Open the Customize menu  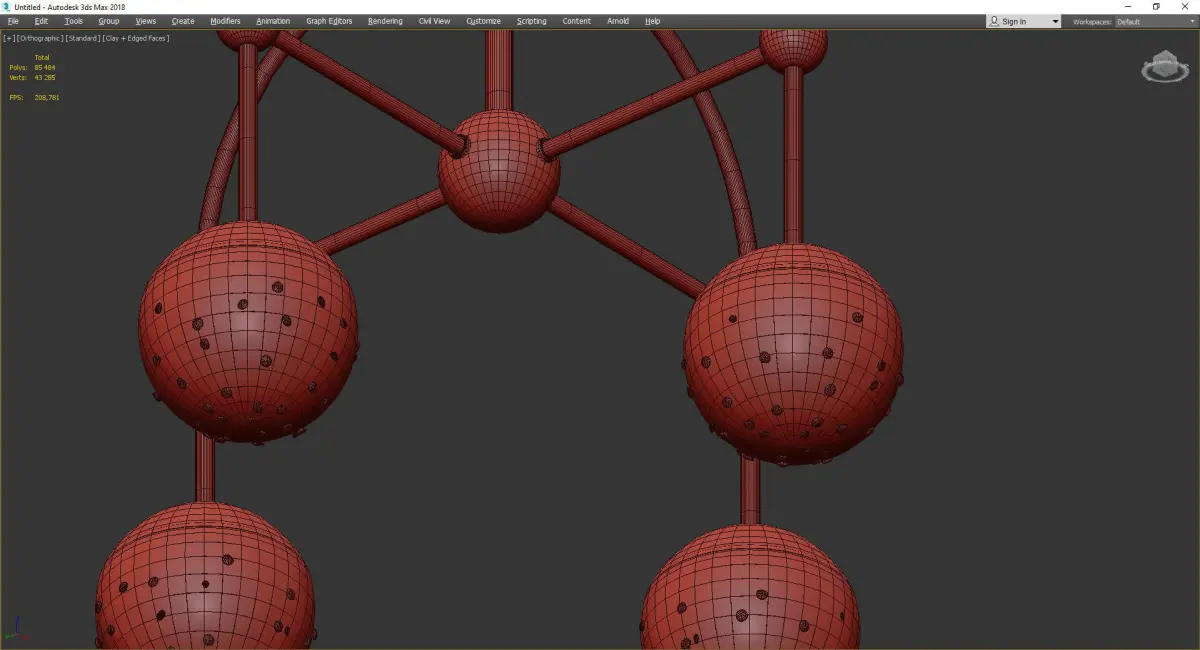click(483, 21)
